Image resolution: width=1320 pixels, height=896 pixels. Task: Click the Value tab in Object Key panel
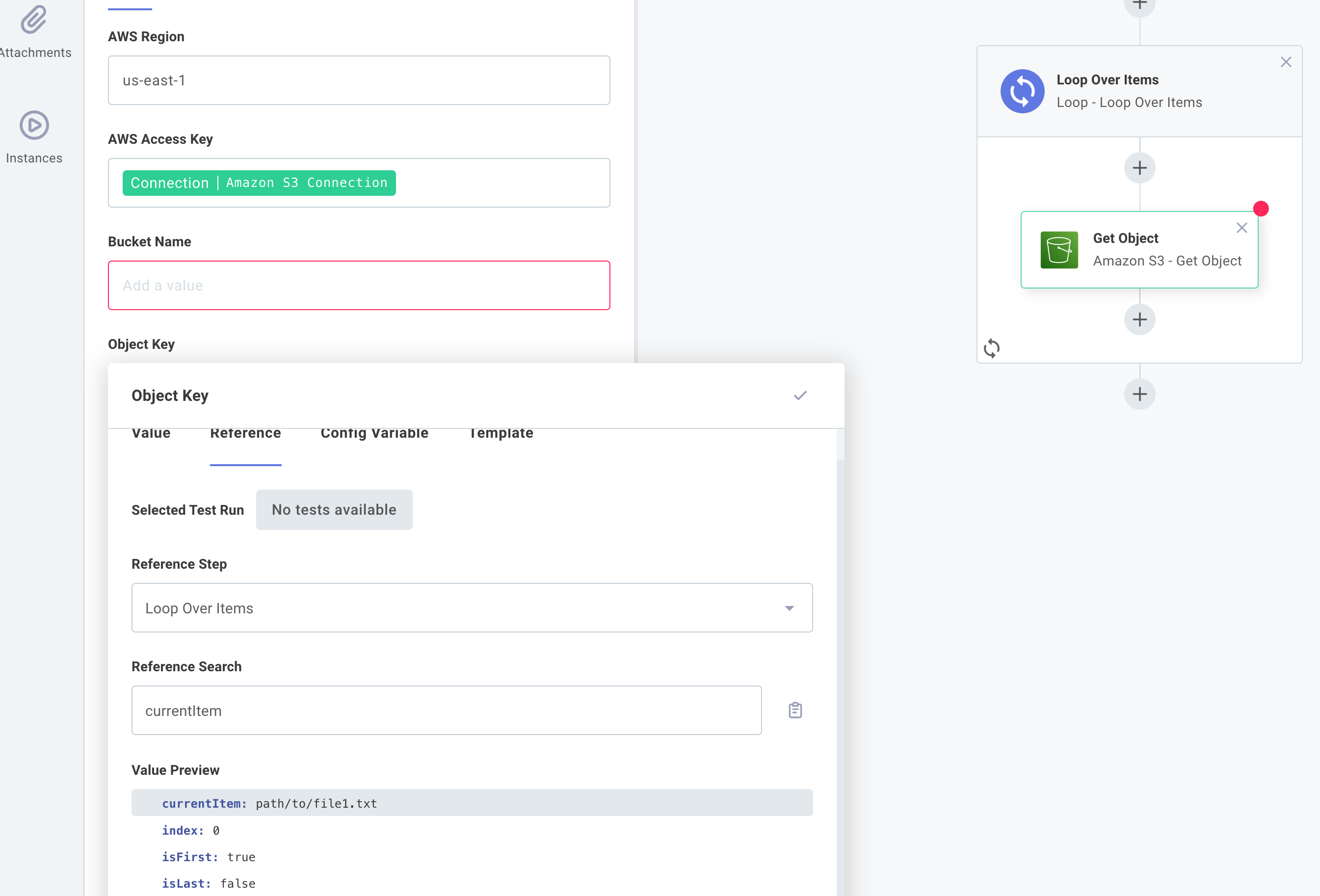[x=152, y=432]
